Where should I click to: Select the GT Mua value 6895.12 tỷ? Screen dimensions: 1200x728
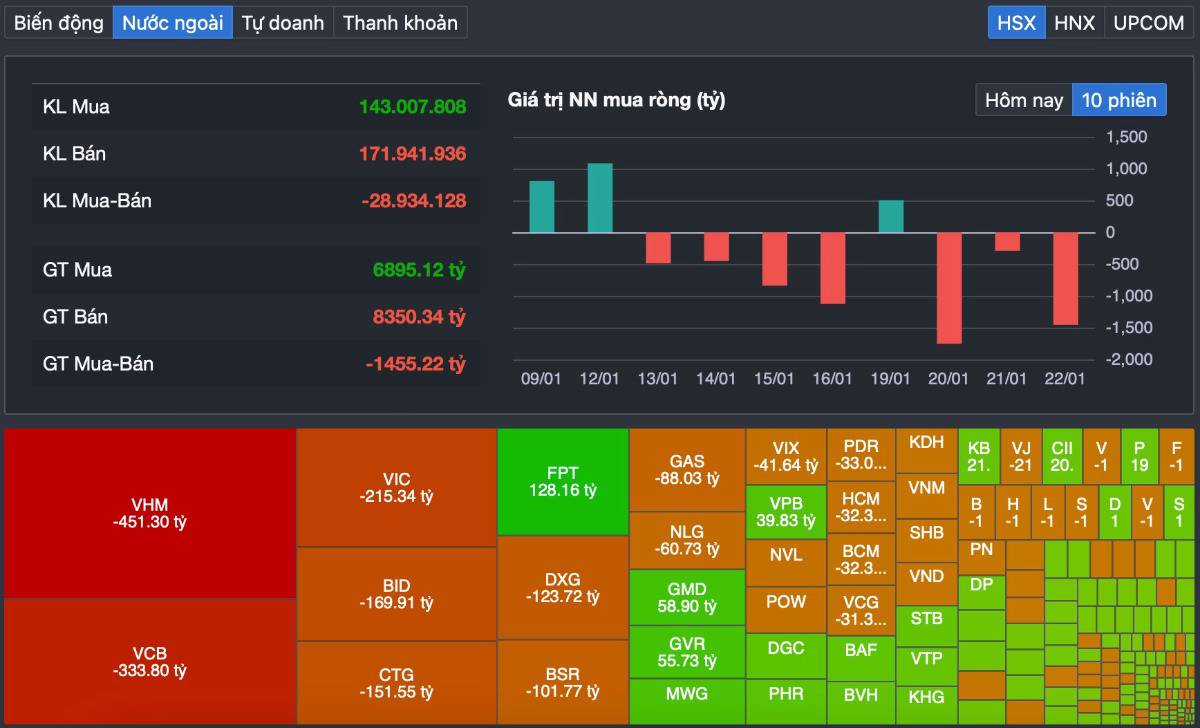point(419,270)
